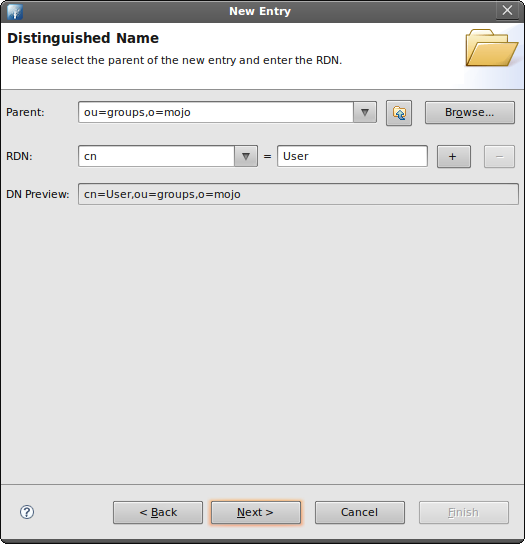Click the DN Preview field
The width and height of the screenshot is (525, 544).
coord(298,194)
